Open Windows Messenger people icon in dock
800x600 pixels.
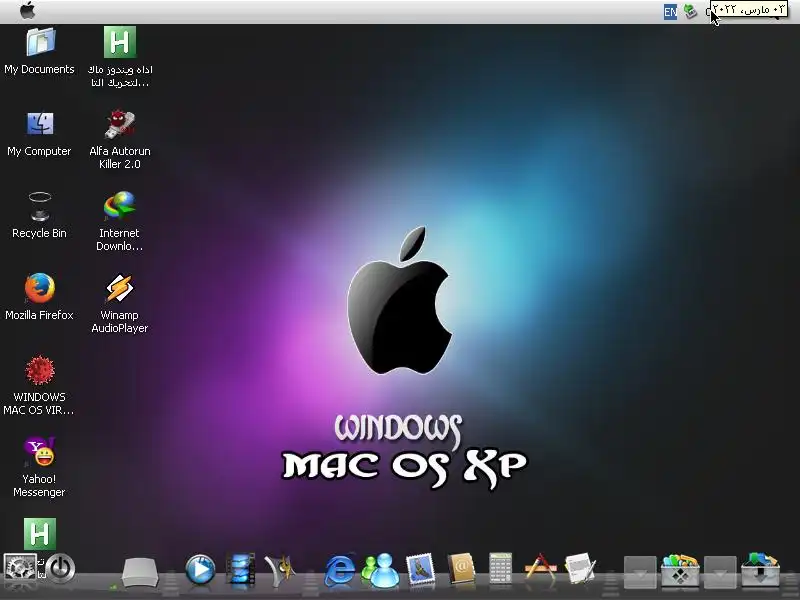tap(380, 569)
